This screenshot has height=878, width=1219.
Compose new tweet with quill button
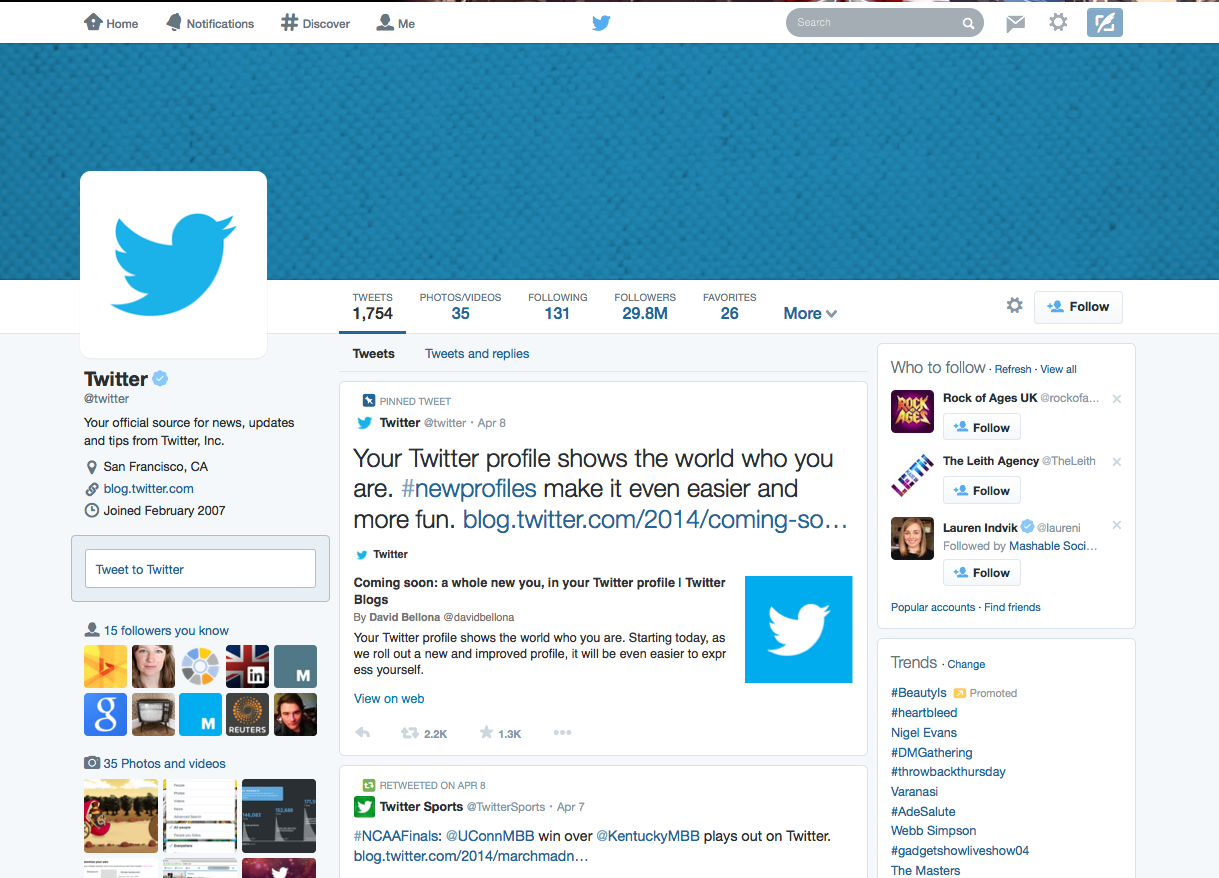point(1104,22)
